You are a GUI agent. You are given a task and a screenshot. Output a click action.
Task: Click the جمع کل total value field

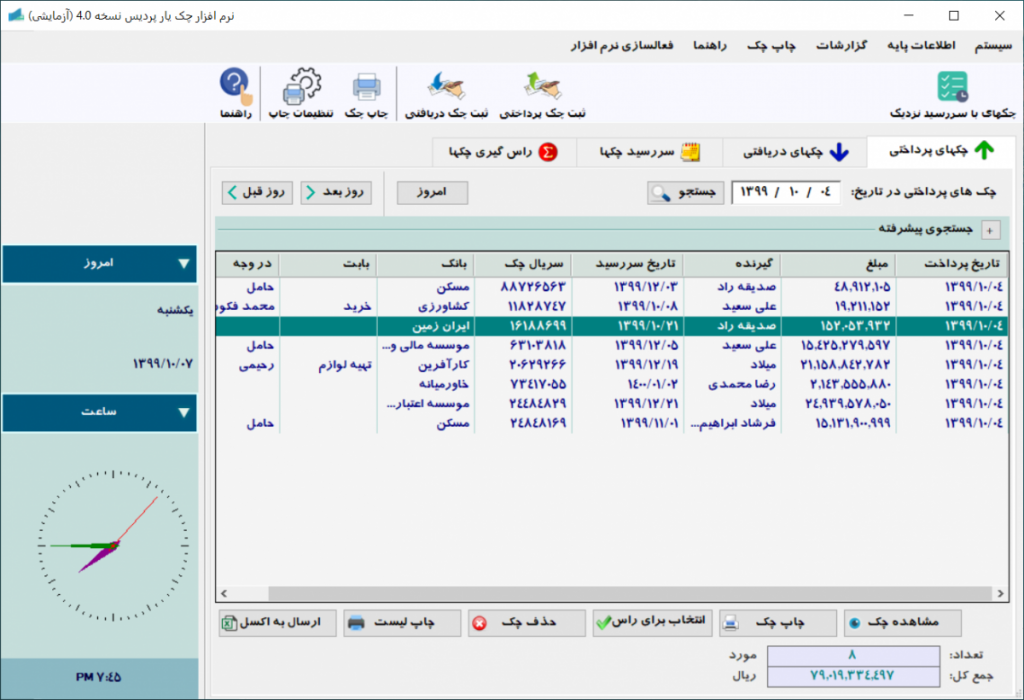coord(853,676)
